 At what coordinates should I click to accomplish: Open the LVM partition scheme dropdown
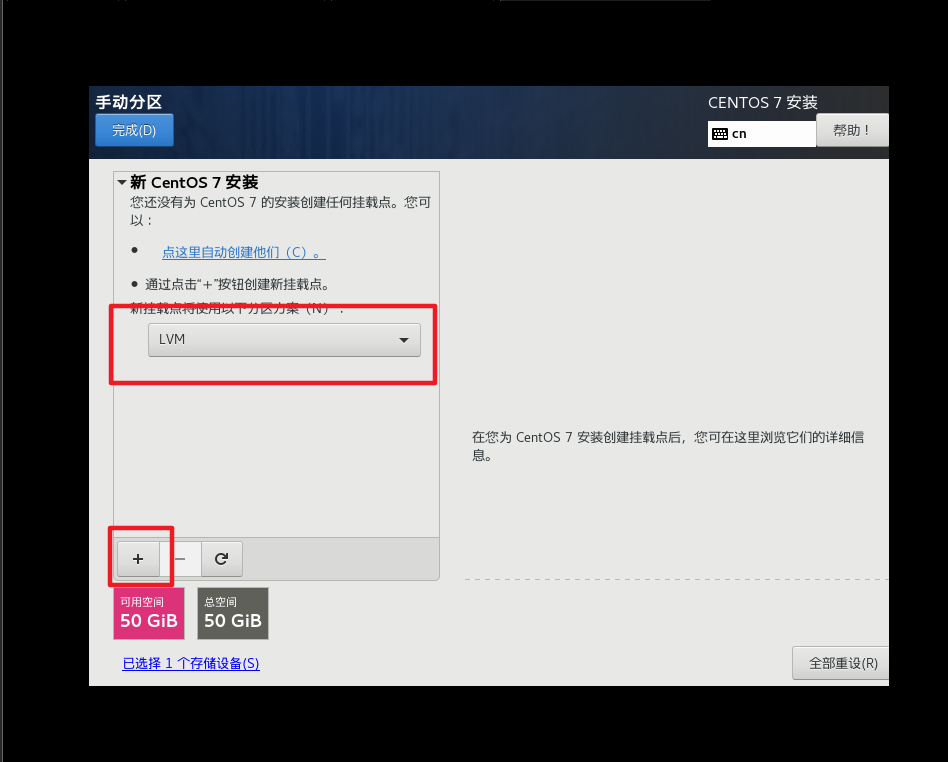click(284, 340)
